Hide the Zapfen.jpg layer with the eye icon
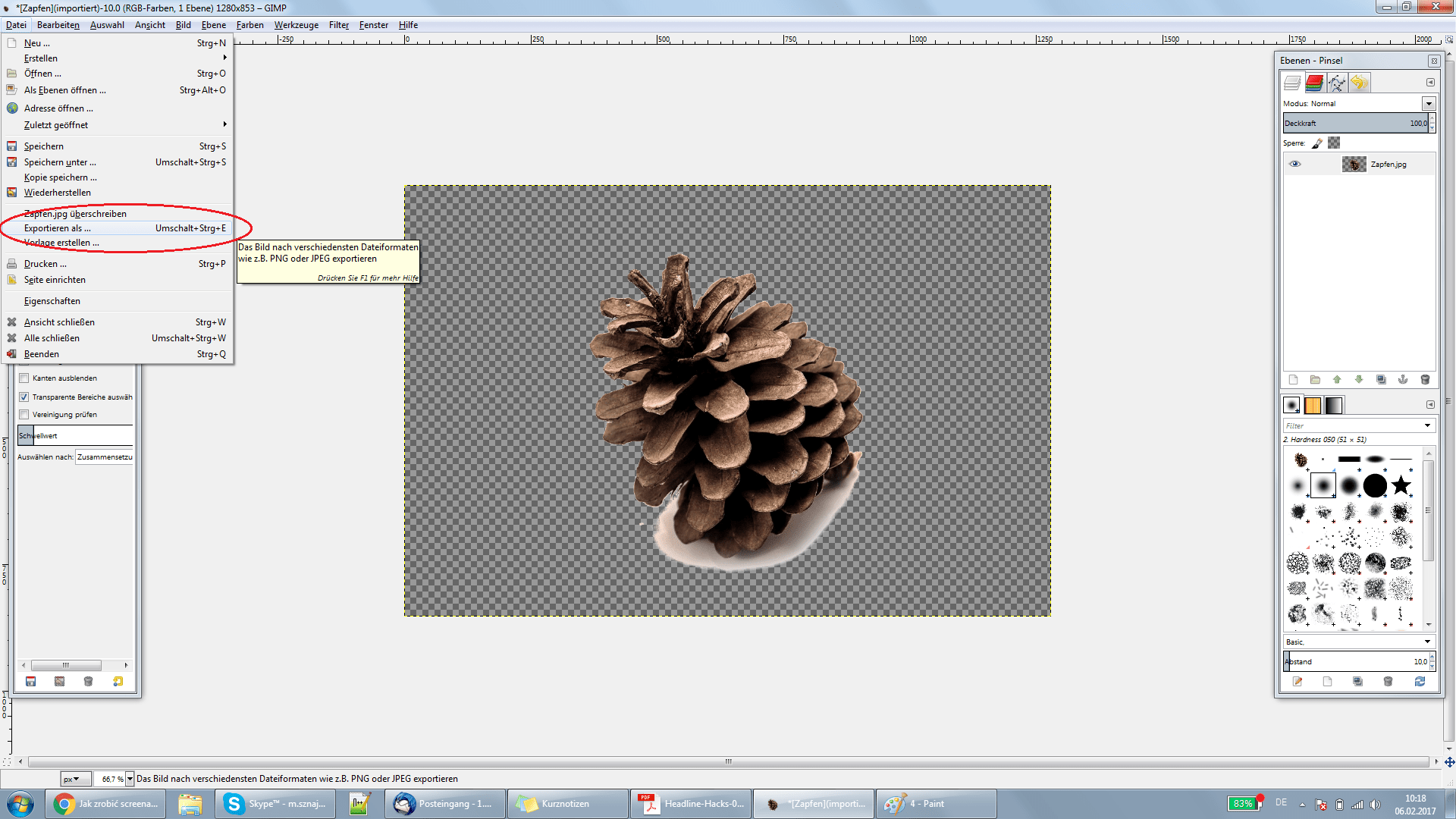Viewport: 1456px width, 819px height. pos(1294,164)
